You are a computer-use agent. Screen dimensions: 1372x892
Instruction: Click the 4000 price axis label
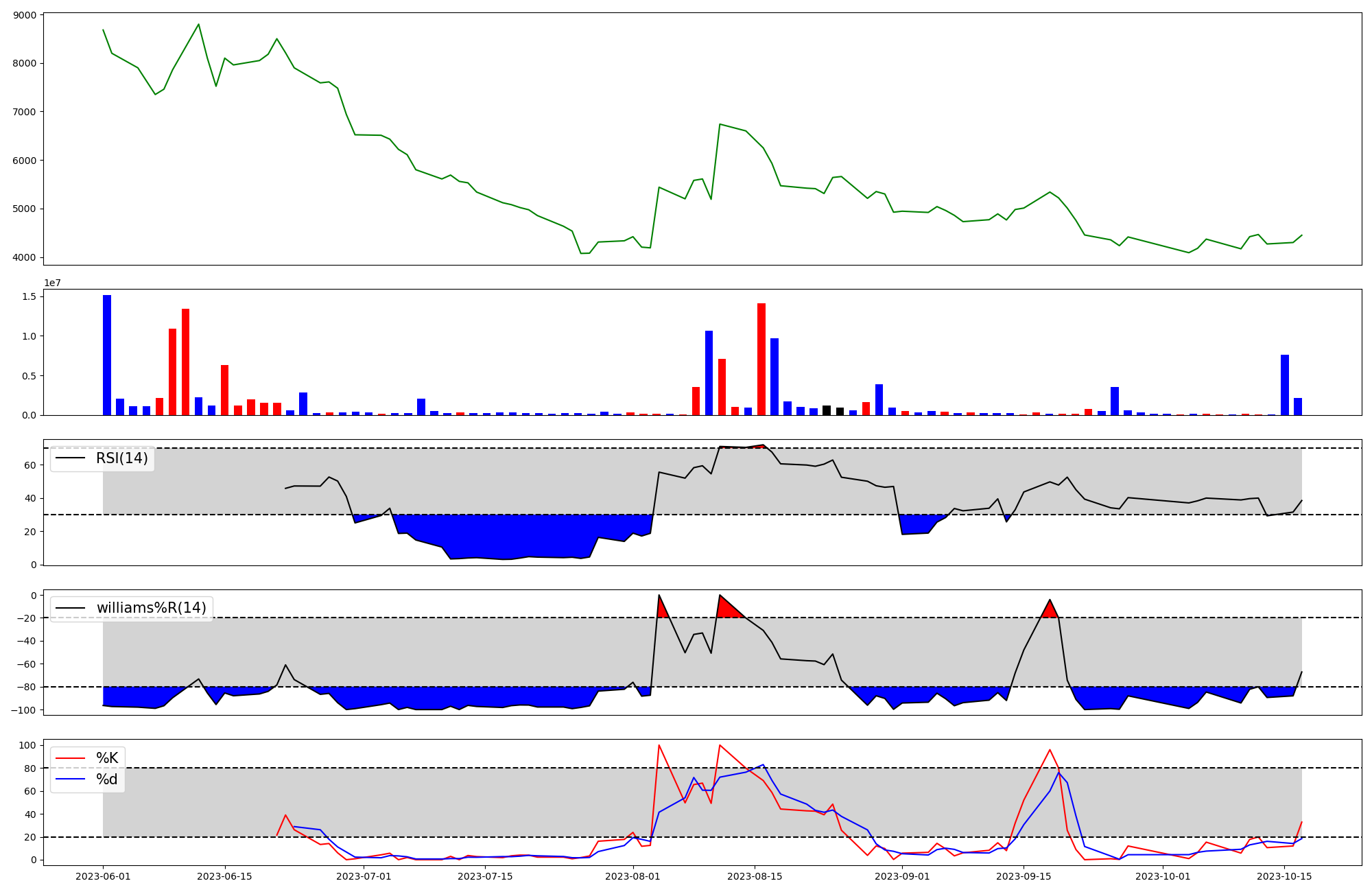pyautogui.click(x=25, y=258)
